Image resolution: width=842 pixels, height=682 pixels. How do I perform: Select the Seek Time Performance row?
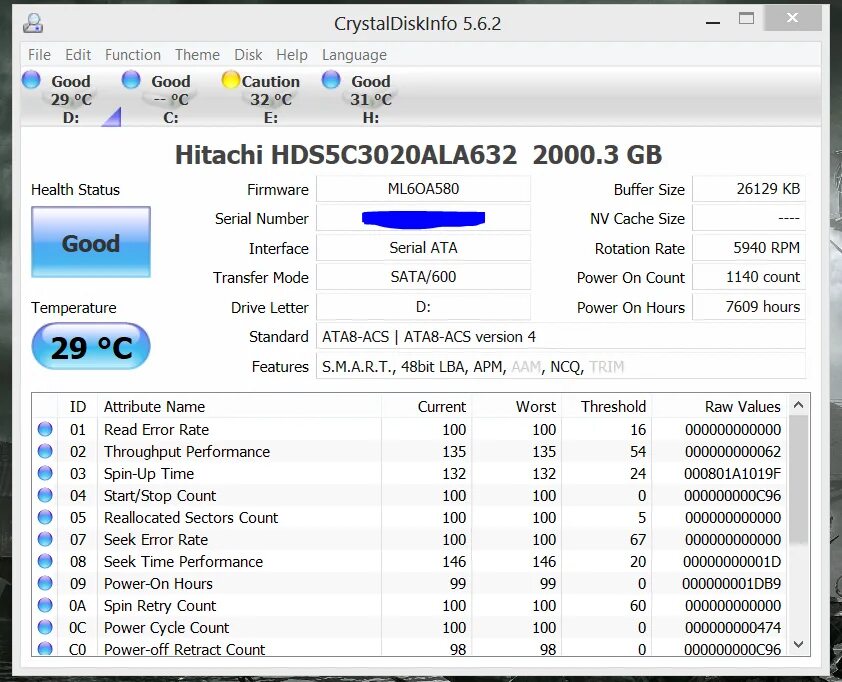[410, 562]
